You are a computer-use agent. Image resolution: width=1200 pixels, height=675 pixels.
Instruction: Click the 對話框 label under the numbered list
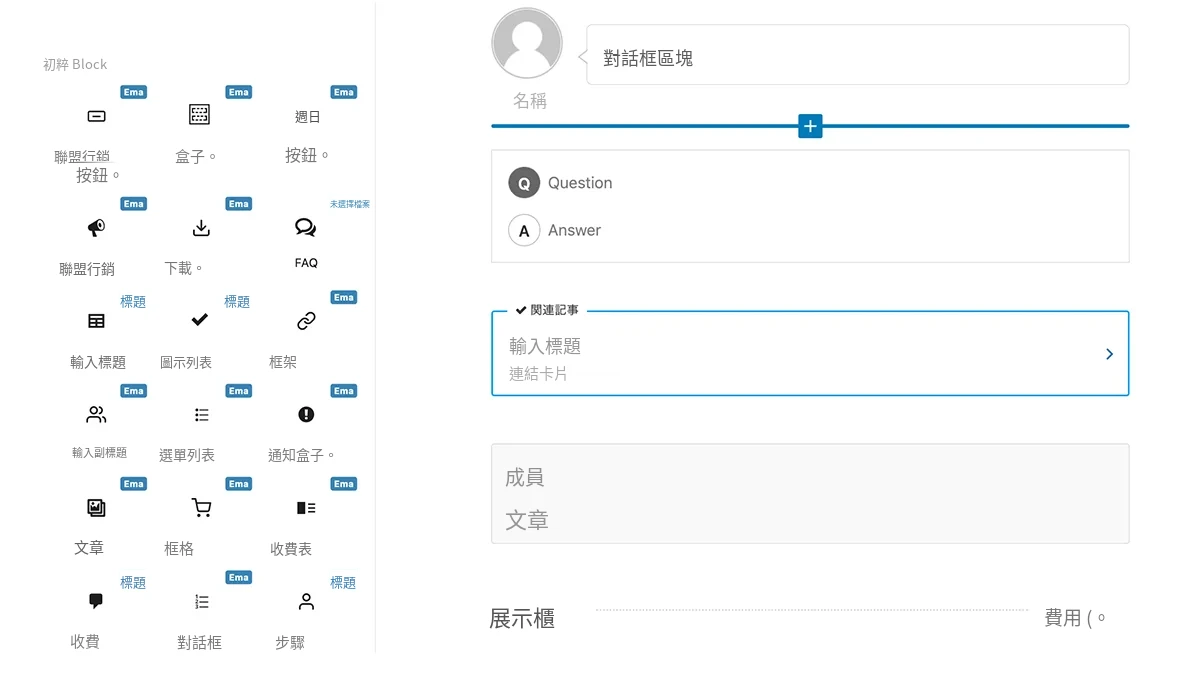(x=200, y=643)
